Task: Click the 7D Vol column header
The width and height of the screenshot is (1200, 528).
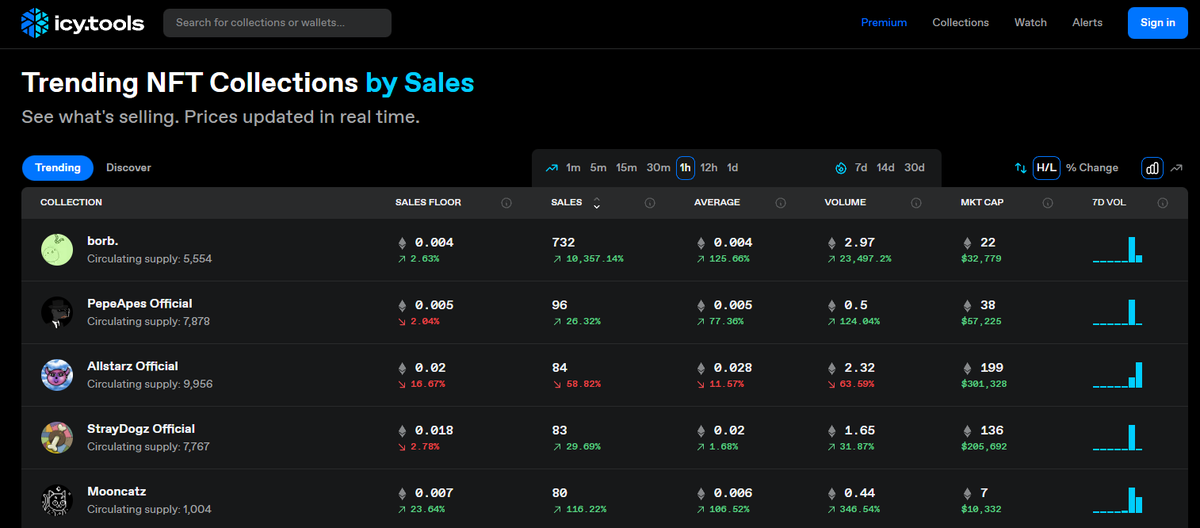Action: (1109, 203)
